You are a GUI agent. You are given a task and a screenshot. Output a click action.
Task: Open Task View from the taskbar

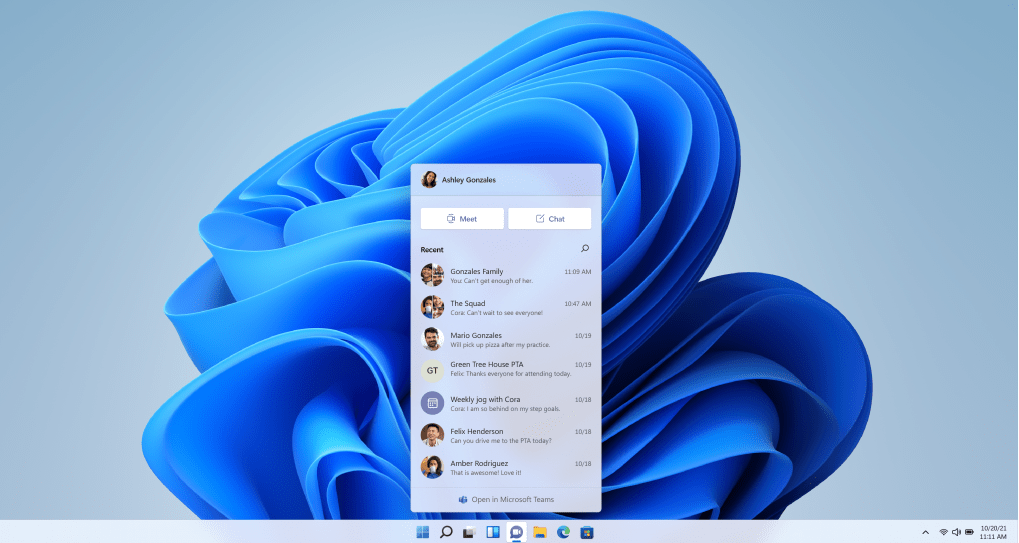pyautogui.click(x=470, y=532)
